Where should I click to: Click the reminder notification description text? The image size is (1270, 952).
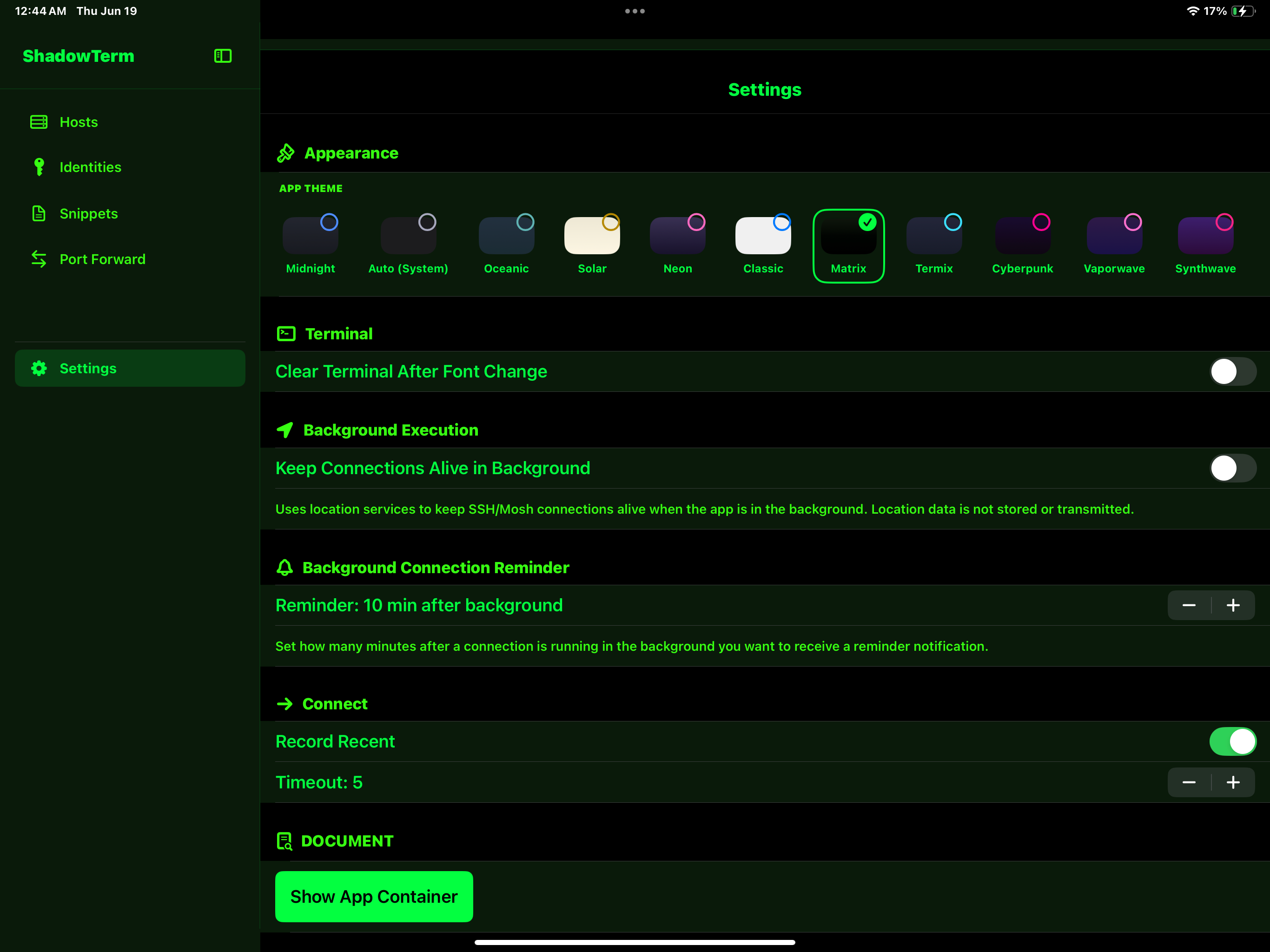[632, 647]
